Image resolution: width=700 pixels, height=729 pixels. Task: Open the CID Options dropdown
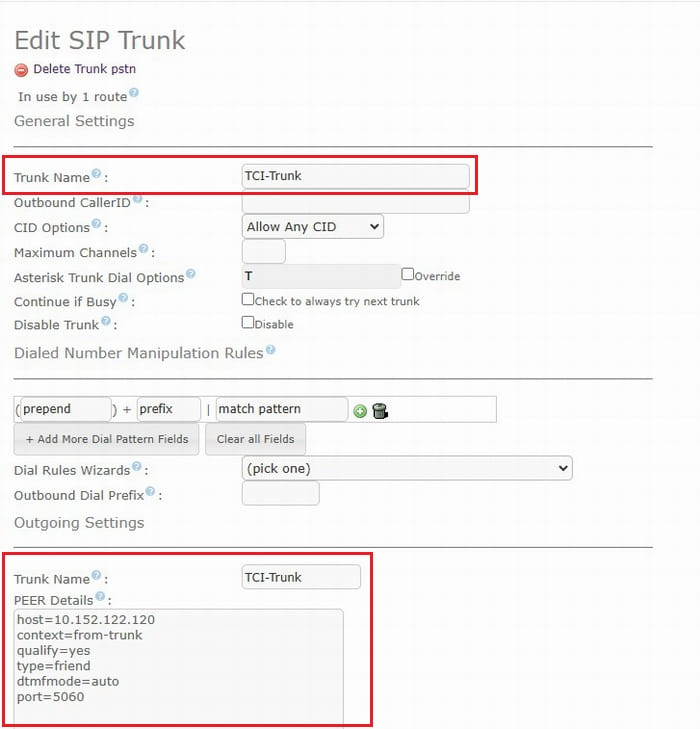313,227
